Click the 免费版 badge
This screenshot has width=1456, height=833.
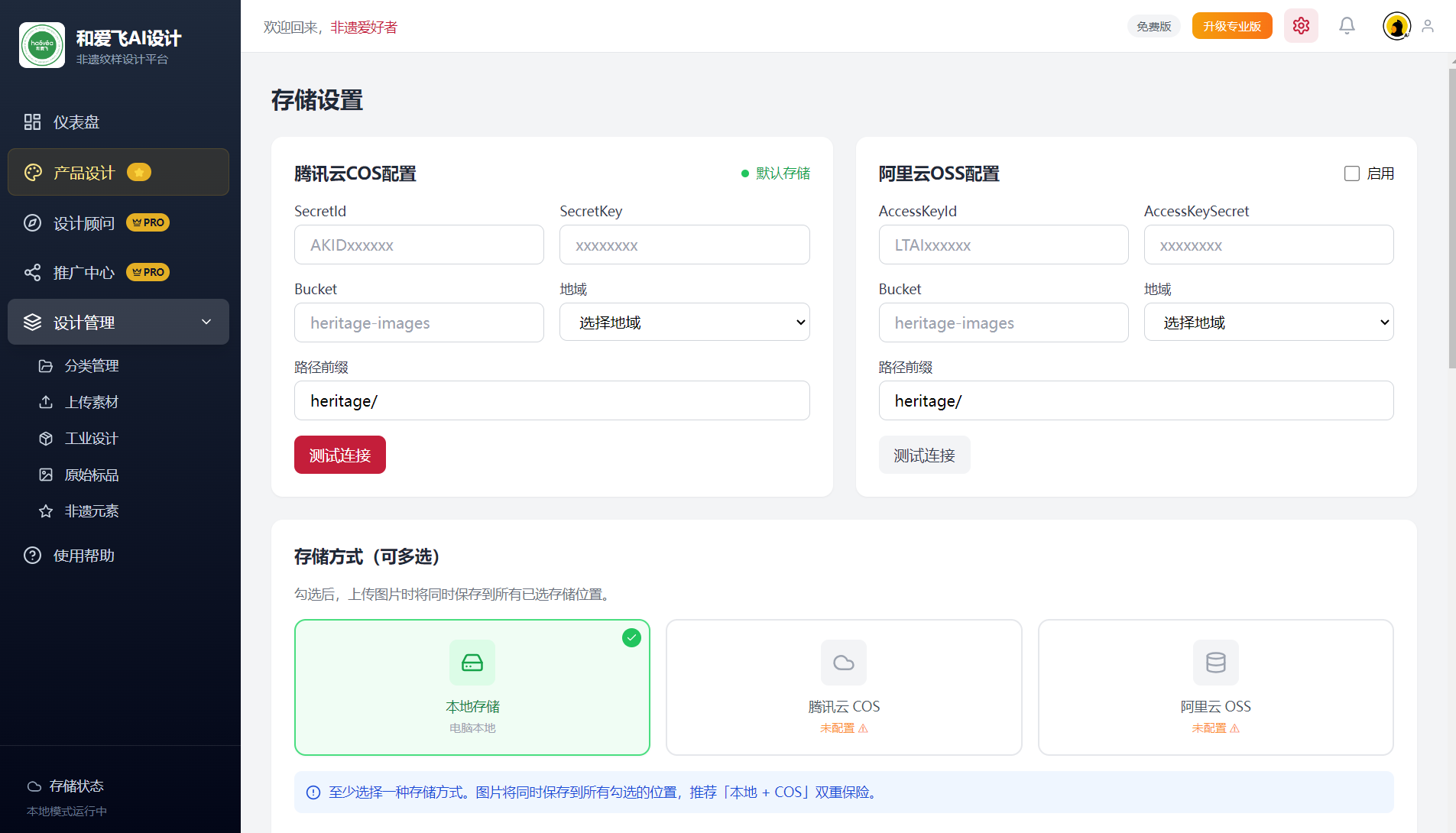1154,26
